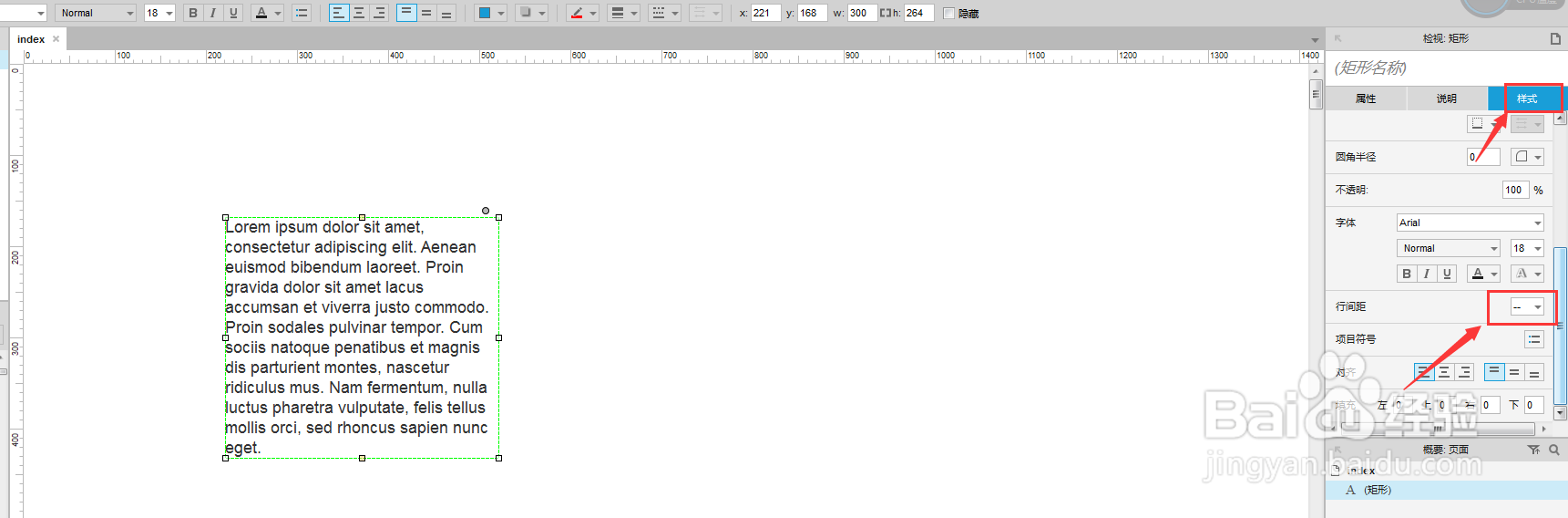
Task: Click the red line color pen icon
Action: point(577,13)
